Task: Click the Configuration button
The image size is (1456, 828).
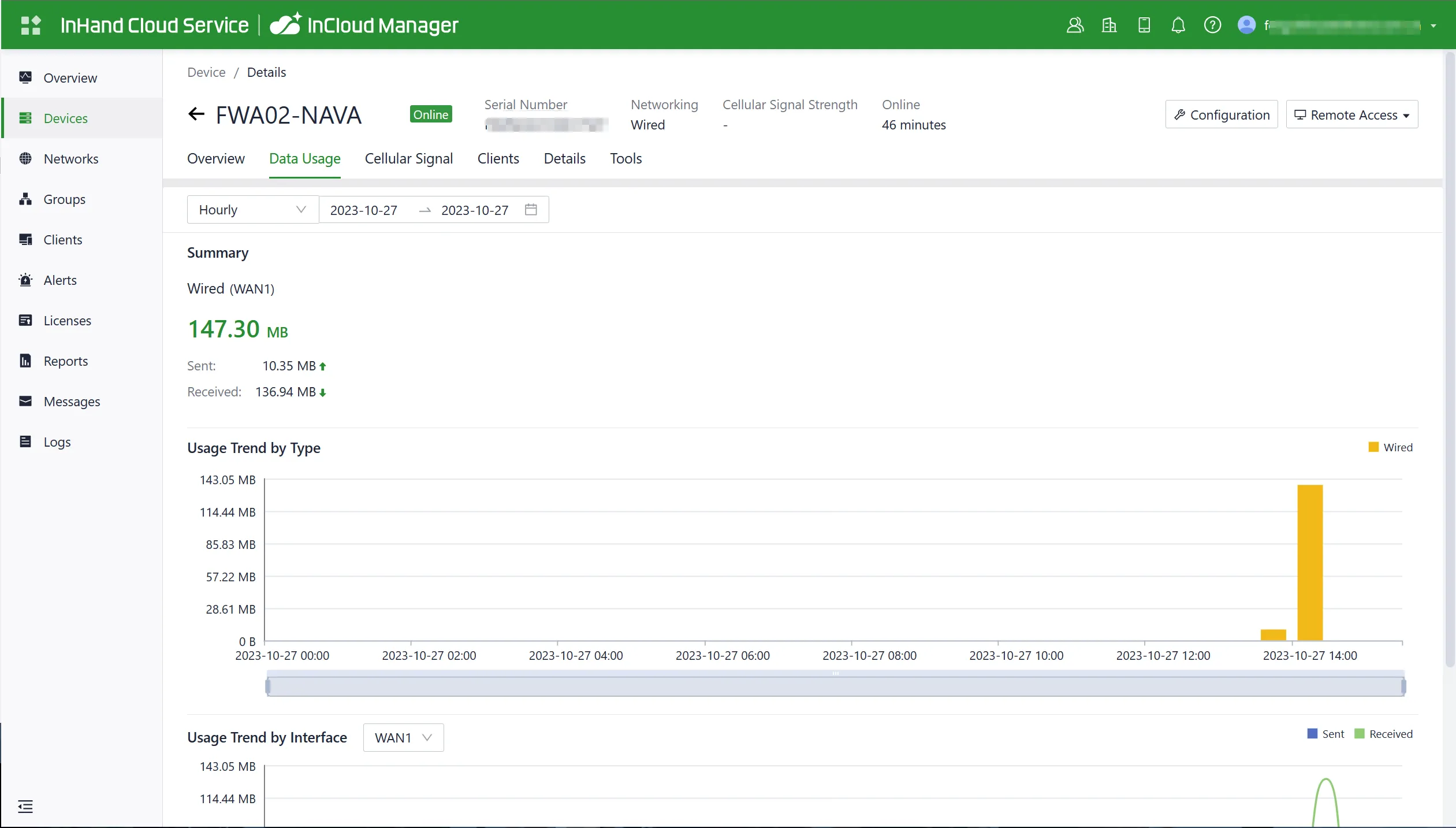Action: click(x=1221, y=114)
